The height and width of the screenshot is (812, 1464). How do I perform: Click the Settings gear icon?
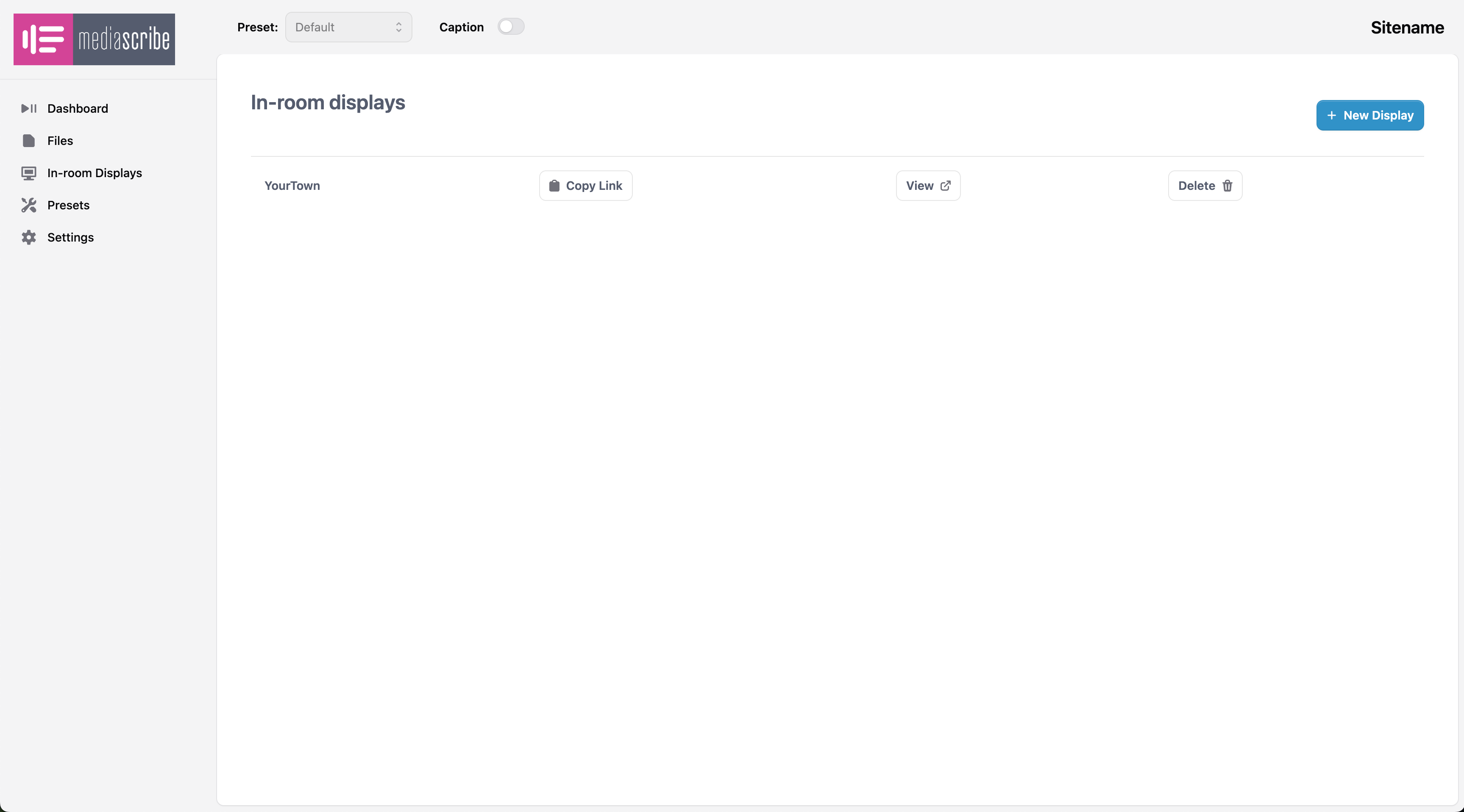pyautogui.click(x=28, y=237)
